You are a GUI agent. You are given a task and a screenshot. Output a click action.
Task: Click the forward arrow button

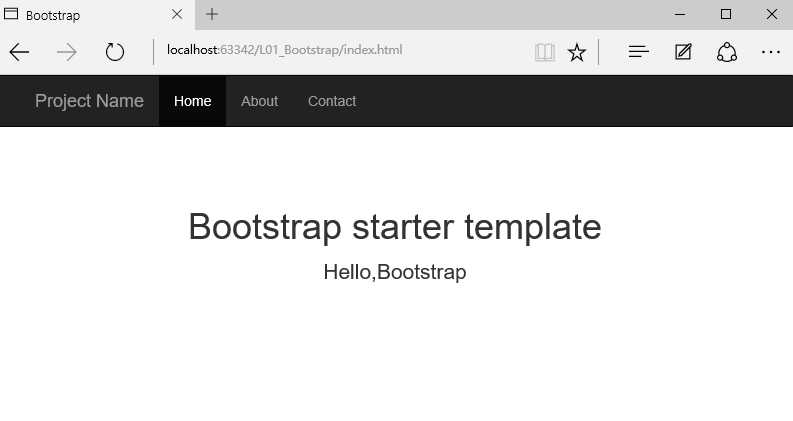(67, 52)
